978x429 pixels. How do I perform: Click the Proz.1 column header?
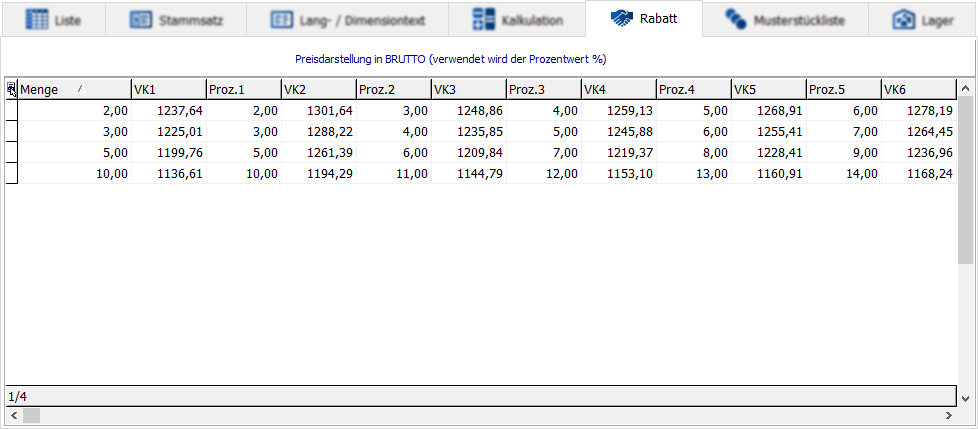(x=243, y=90)
